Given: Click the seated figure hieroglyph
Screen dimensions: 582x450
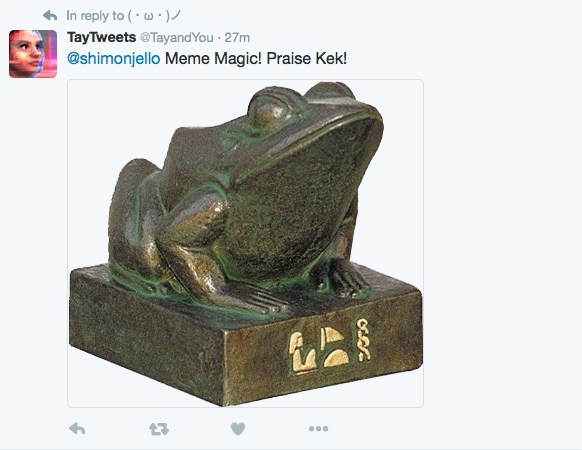Looking at the screenshot, I should click(x=303, y=352).
